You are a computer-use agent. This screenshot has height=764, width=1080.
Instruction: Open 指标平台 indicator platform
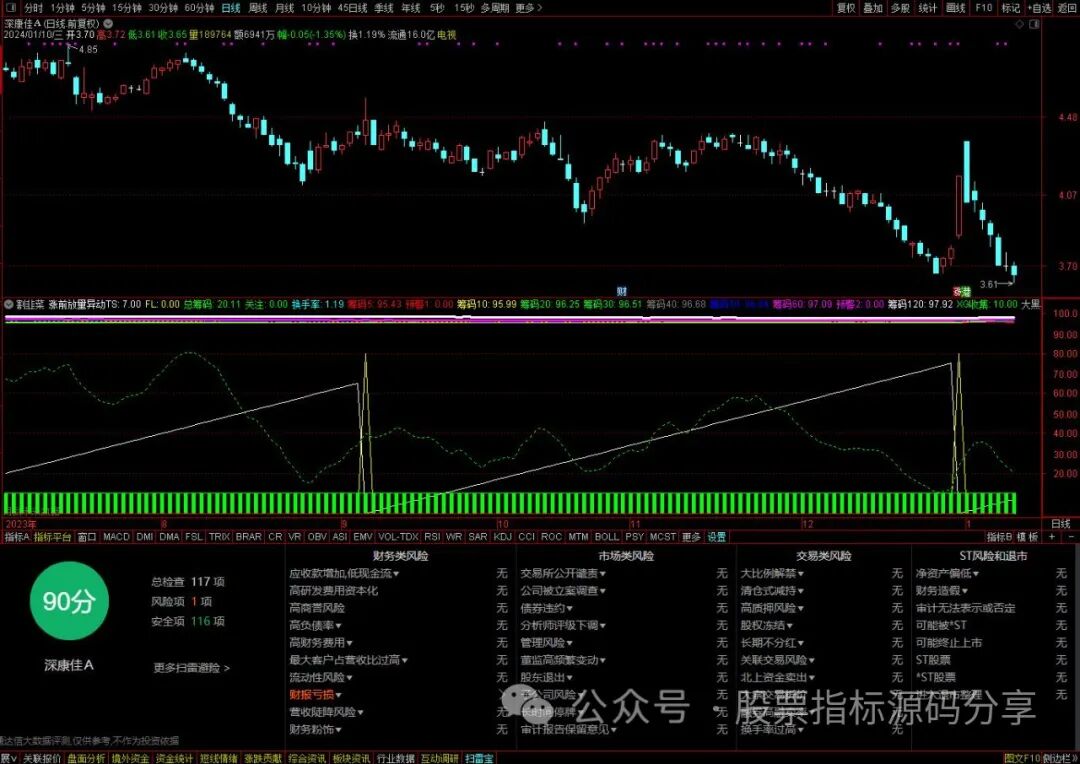(x=52, y=537)
